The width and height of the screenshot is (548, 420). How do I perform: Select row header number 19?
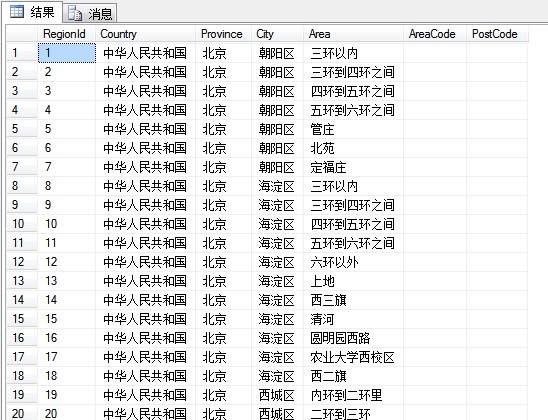tap(22, 394)
